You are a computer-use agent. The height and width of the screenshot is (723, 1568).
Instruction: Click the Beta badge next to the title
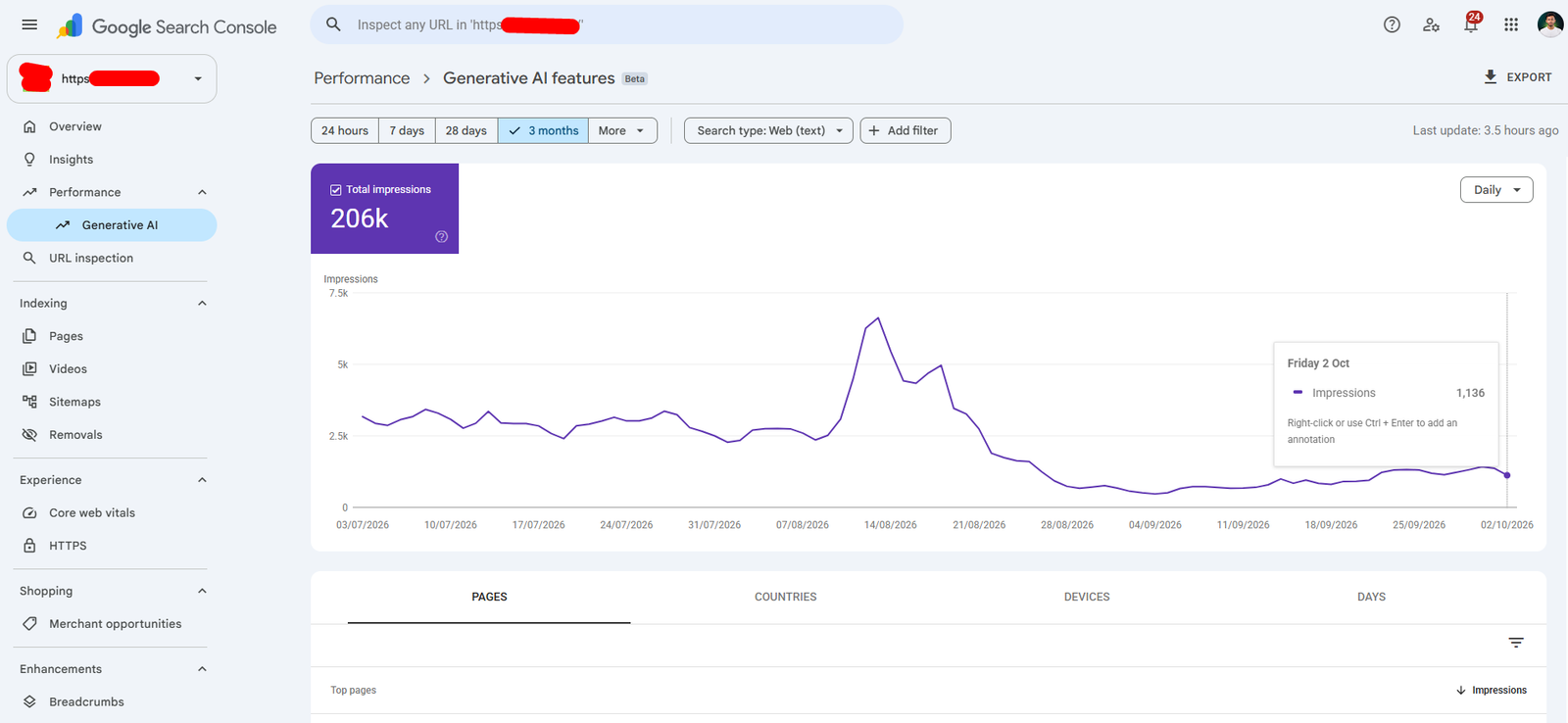[635, 79]
